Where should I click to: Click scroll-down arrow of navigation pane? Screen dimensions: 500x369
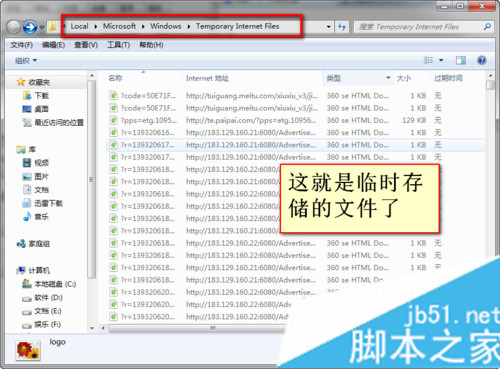click(92, 328)
